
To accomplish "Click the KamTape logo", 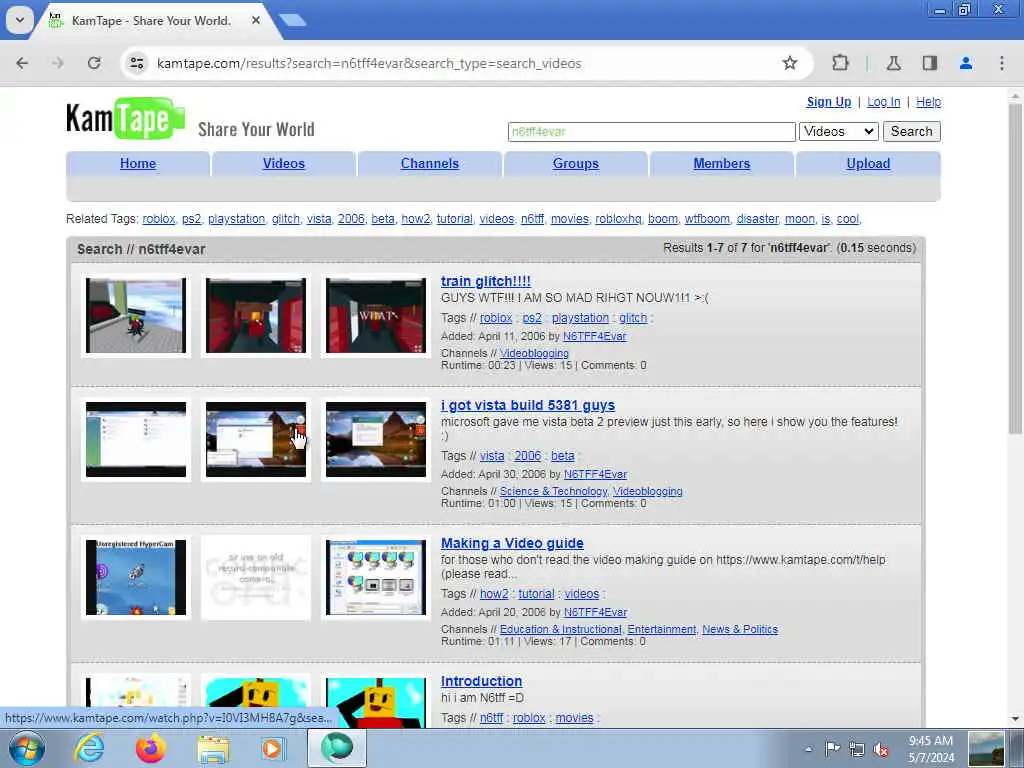I will 125,119.
